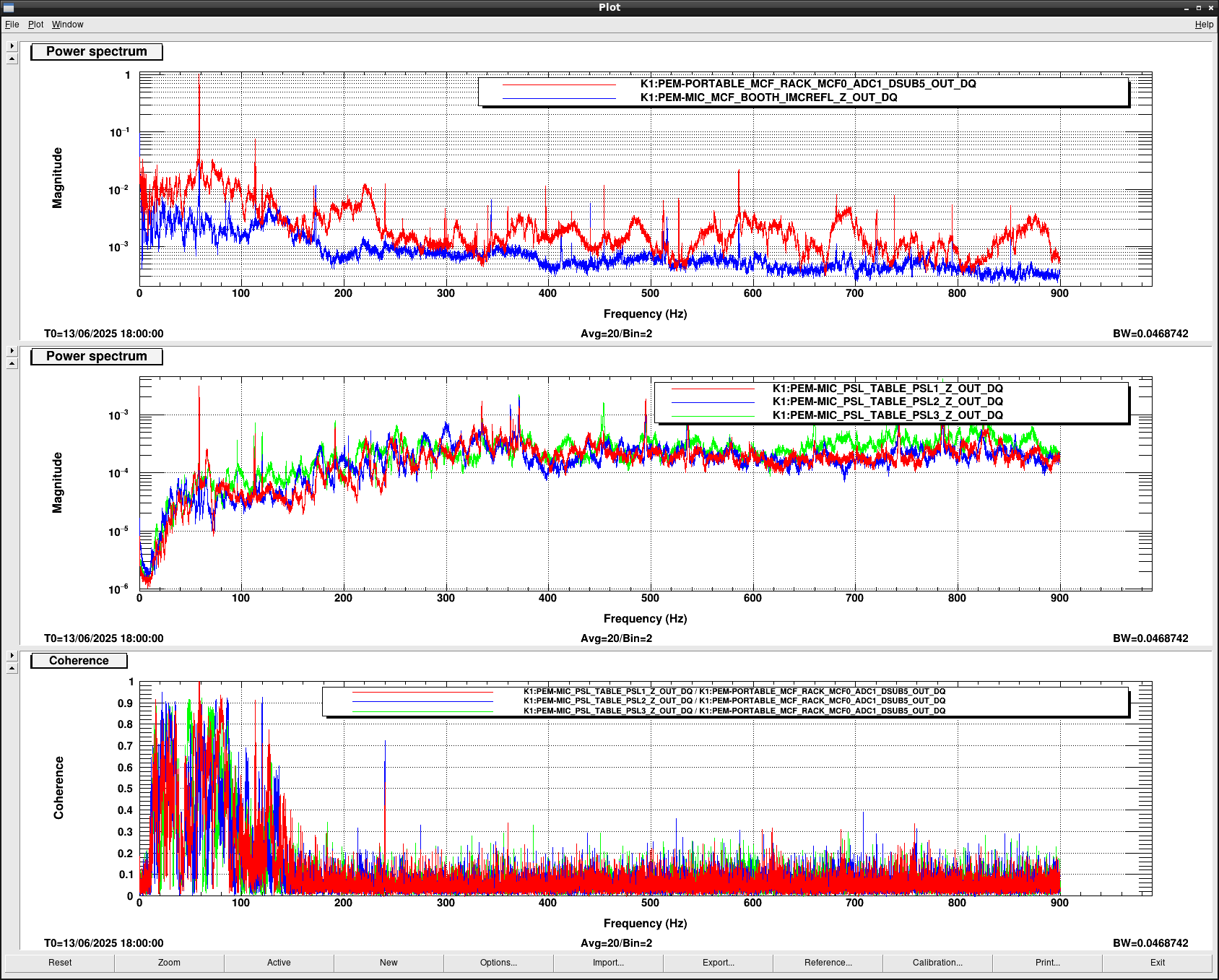Click coherence legend entry PSL3_Z_OUT_DQ / MCF_RACK
Screen dimensions: 1219x980
click(x=734, y=711)
